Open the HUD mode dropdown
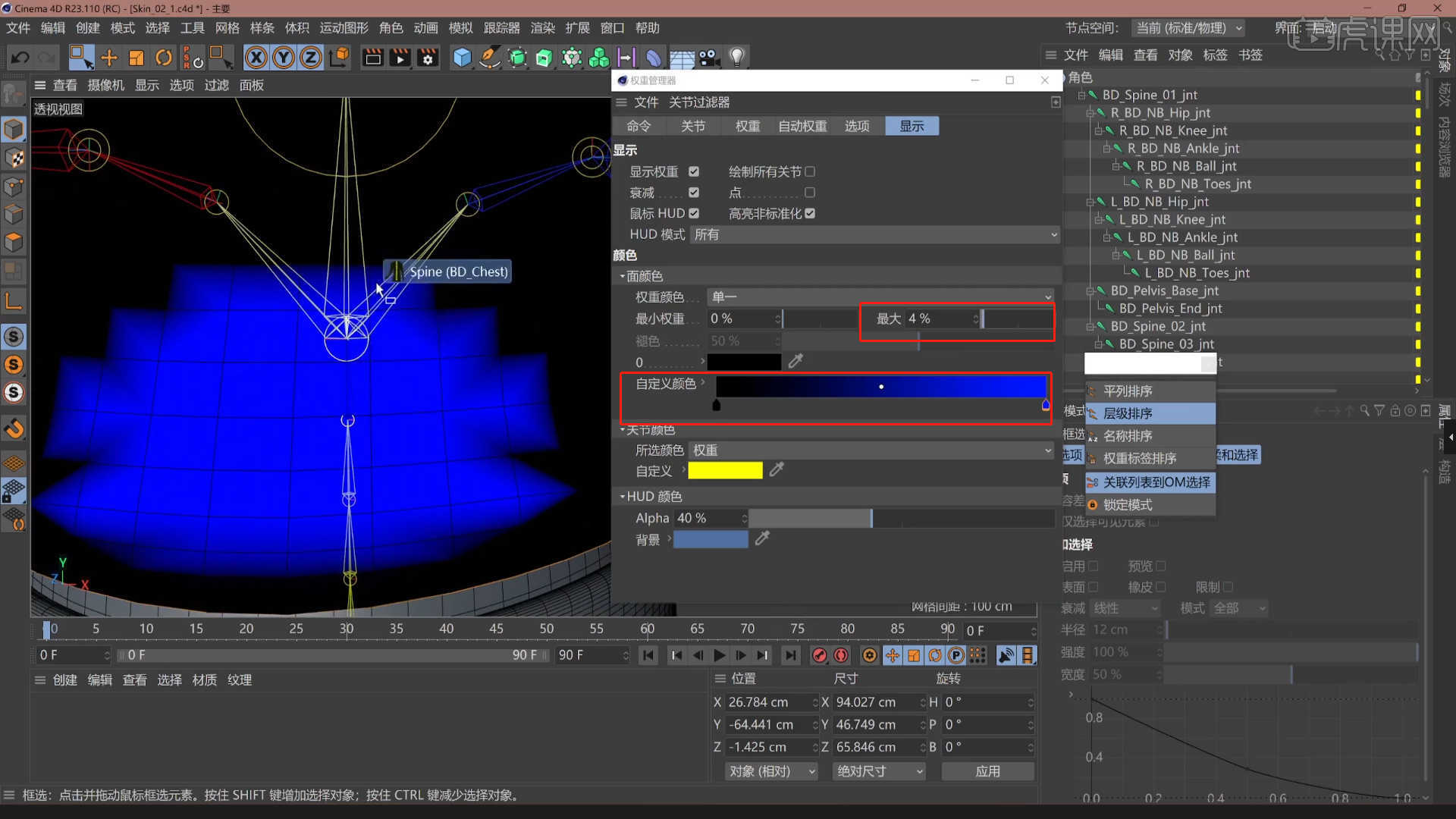The image size is (1456, 819). coord(875,235)
